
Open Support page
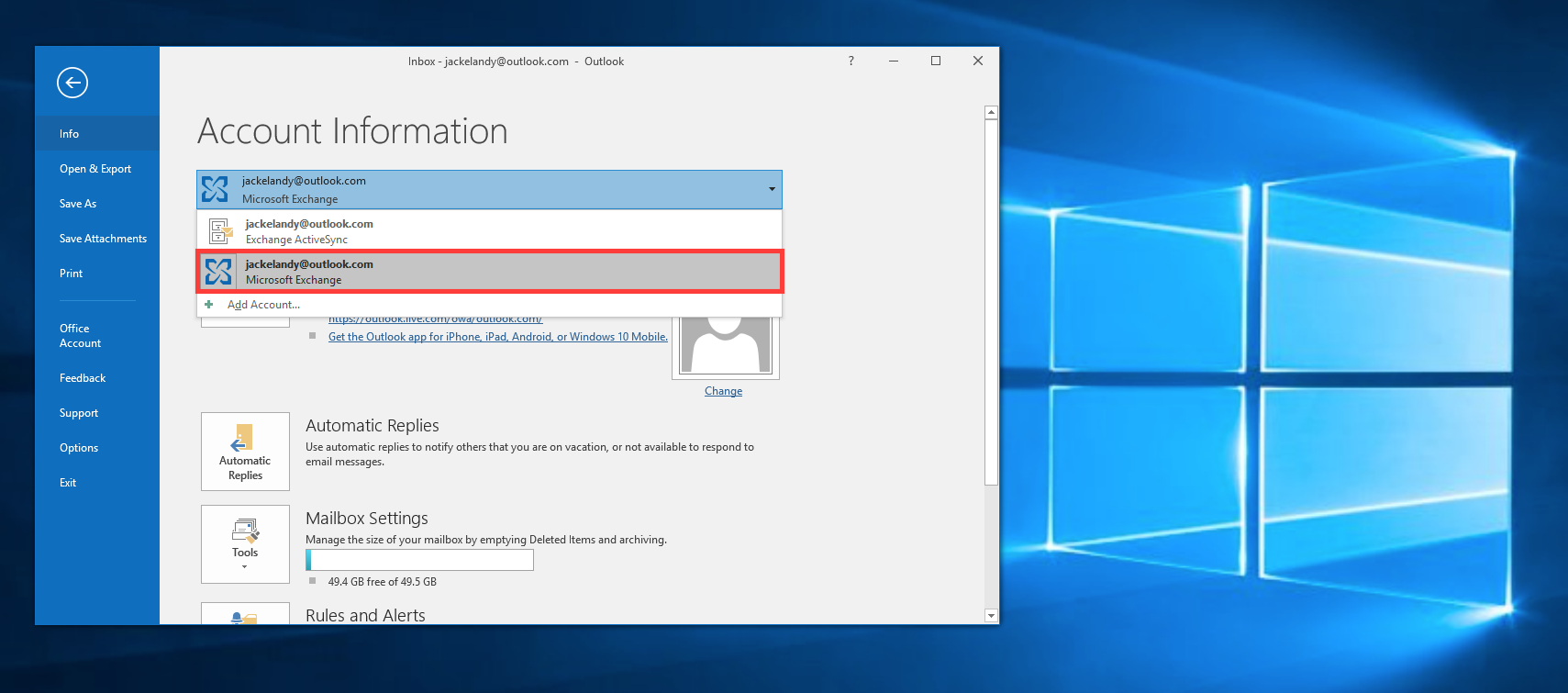[x=96, y=413]
